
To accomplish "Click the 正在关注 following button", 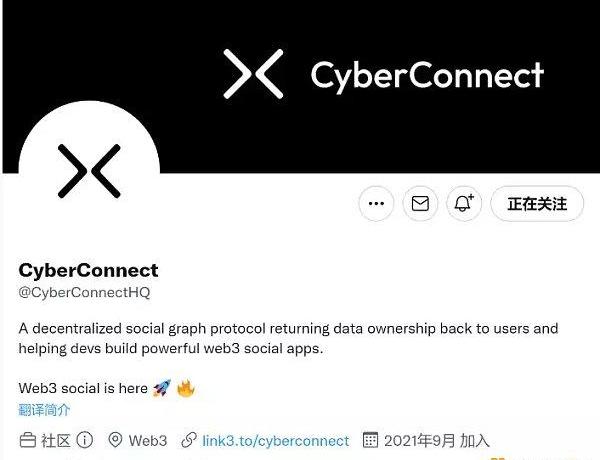I will pyautogui.click(x=537, y=204).
